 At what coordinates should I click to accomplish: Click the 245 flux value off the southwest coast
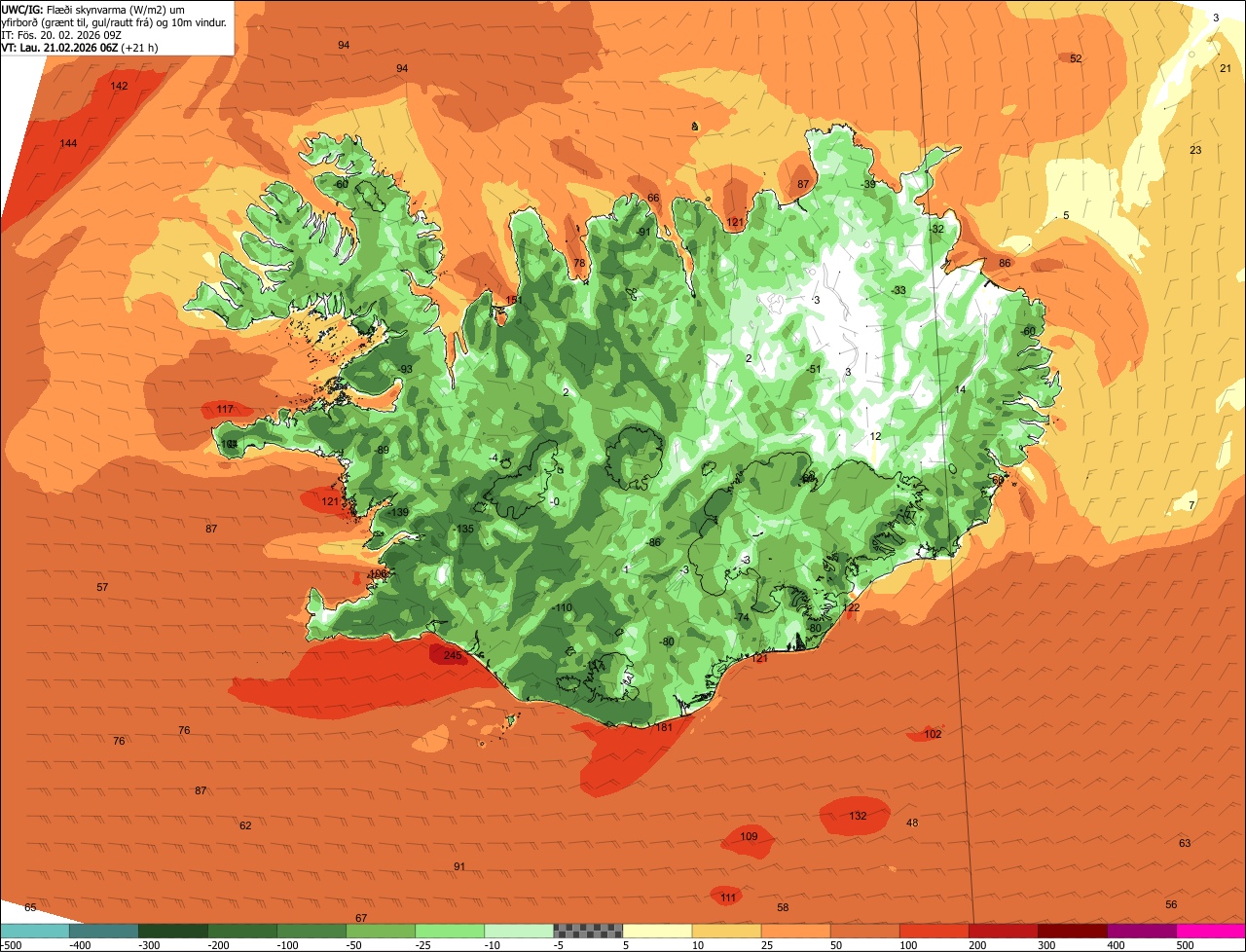click(452, 656)
